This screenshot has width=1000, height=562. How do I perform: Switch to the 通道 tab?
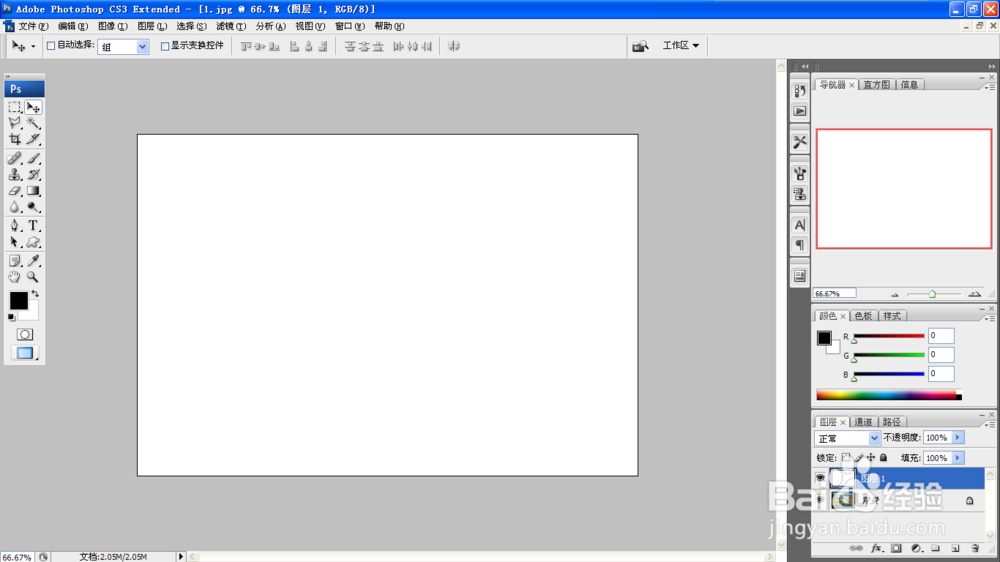(x=863, y=422)
